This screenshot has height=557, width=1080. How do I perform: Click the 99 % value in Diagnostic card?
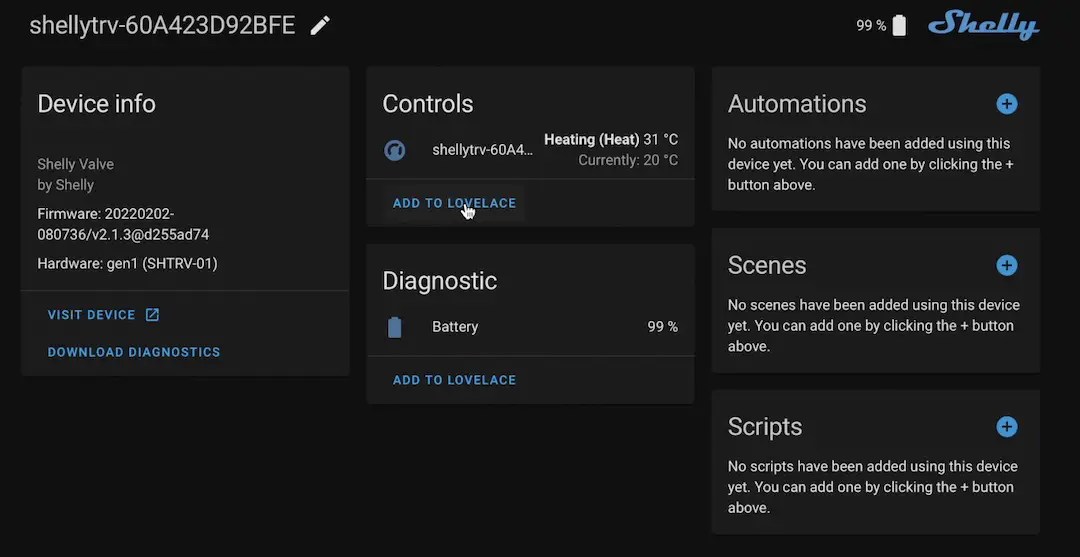pos(662,327)
